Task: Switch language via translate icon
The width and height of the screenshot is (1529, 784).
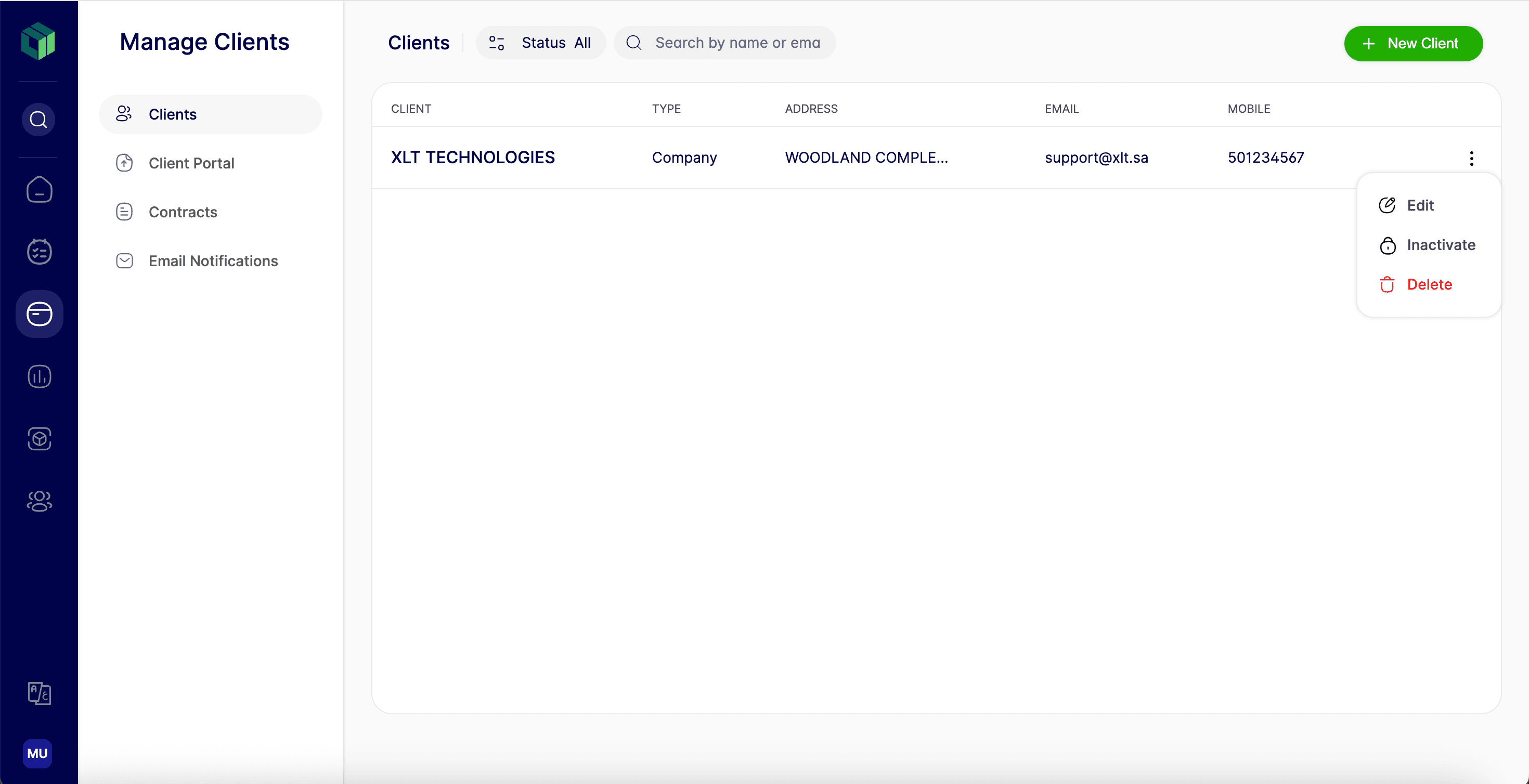Action: click(x=39, y=693)
